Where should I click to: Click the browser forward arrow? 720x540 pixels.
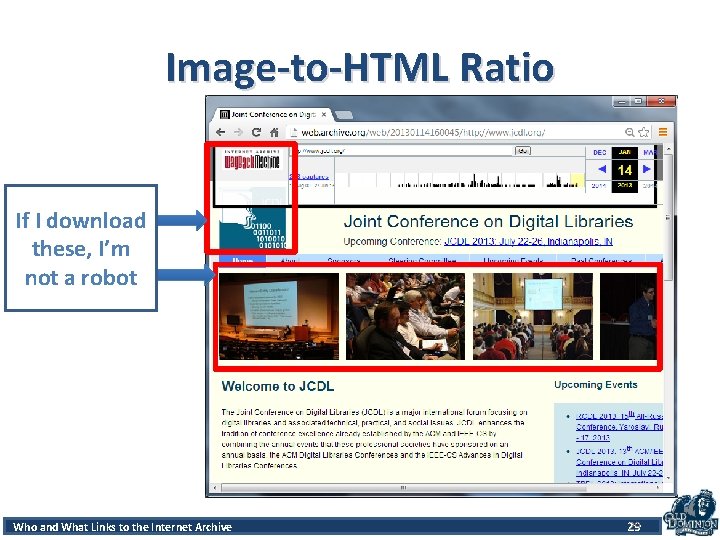click(238, 132)
